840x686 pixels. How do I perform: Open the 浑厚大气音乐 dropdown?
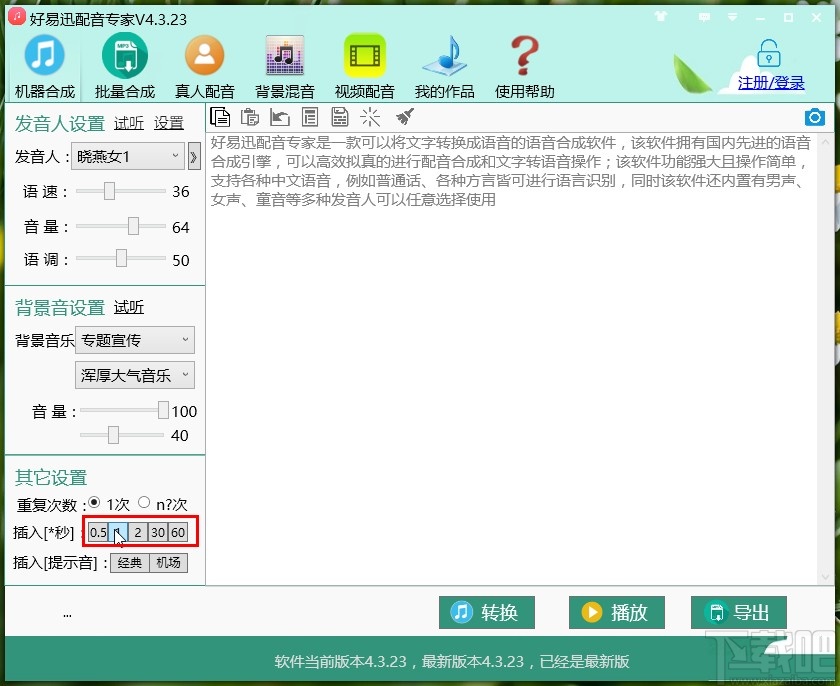tap(134, 375)
